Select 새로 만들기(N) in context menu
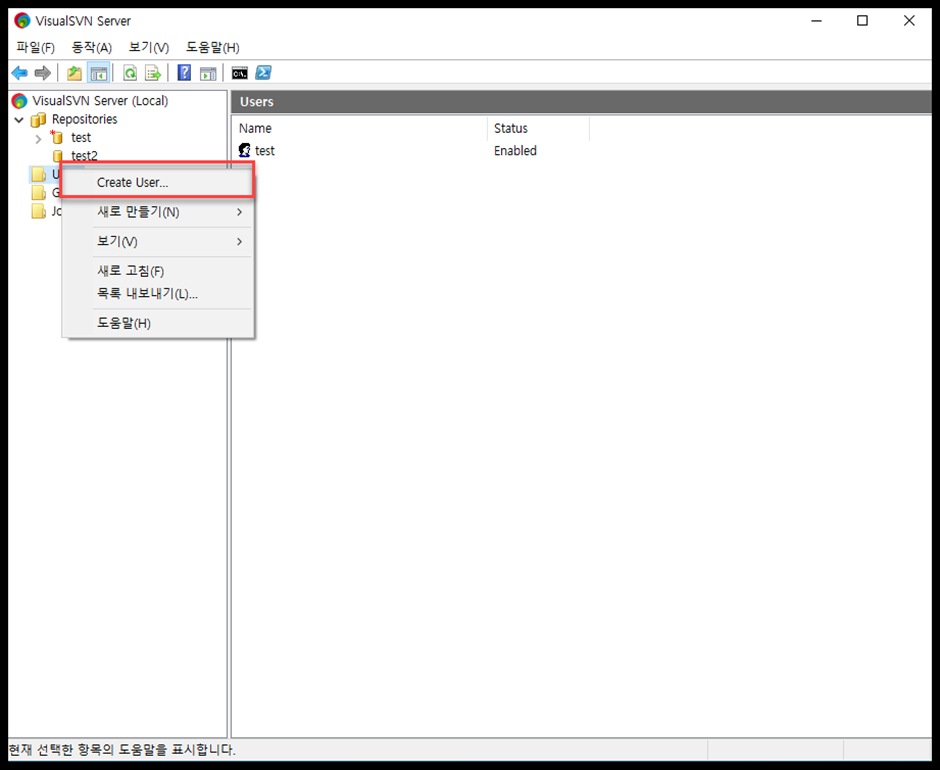This screenshot has width=940, height=770. (x=158, y=212)
